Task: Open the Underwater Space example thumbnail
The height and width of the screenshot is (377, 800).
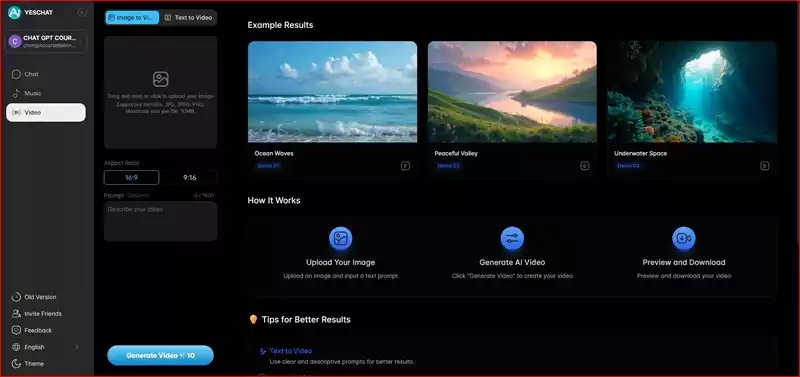Action: coord(692,92)
